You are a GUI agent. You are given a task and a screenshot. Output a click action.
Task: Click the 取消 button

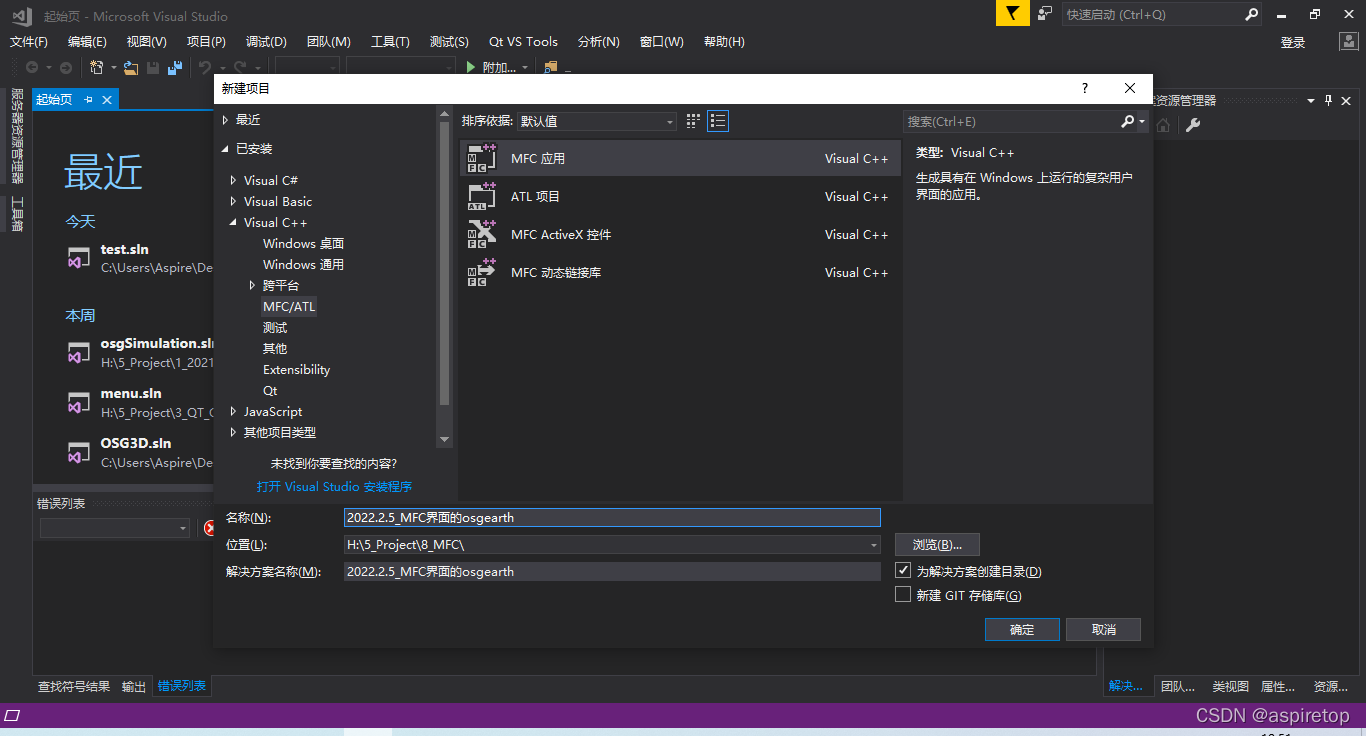(x=1103, y=629)
